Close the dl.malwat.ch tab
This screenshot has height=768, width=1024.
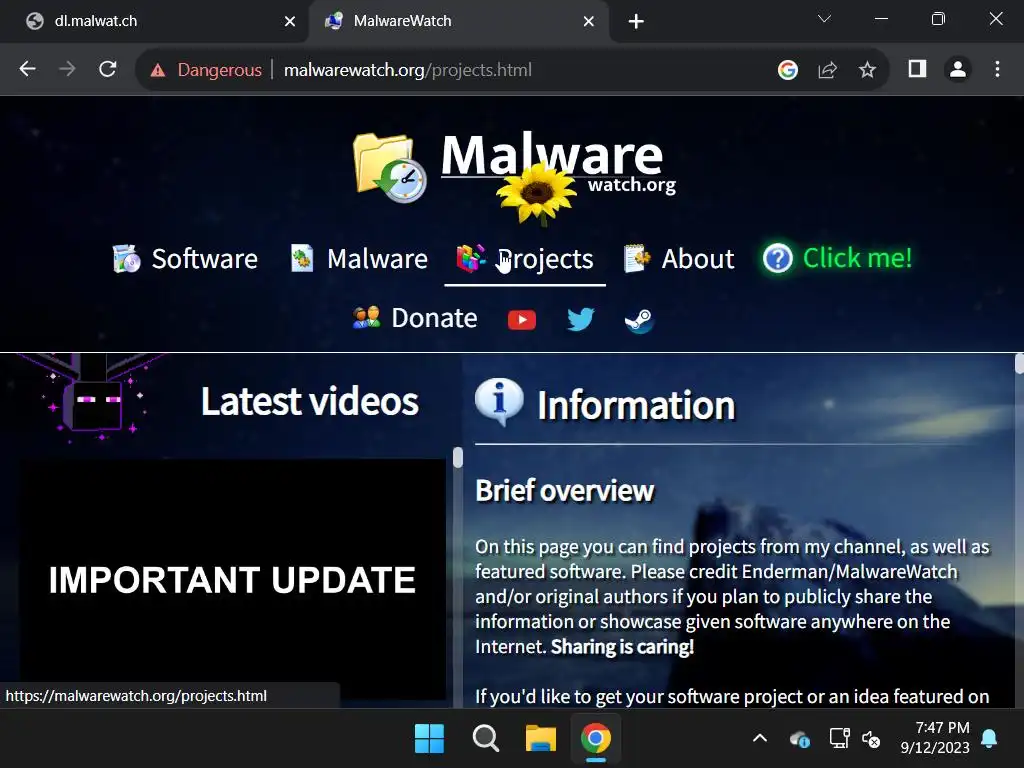pyautogui.click(x=290, y=22)
